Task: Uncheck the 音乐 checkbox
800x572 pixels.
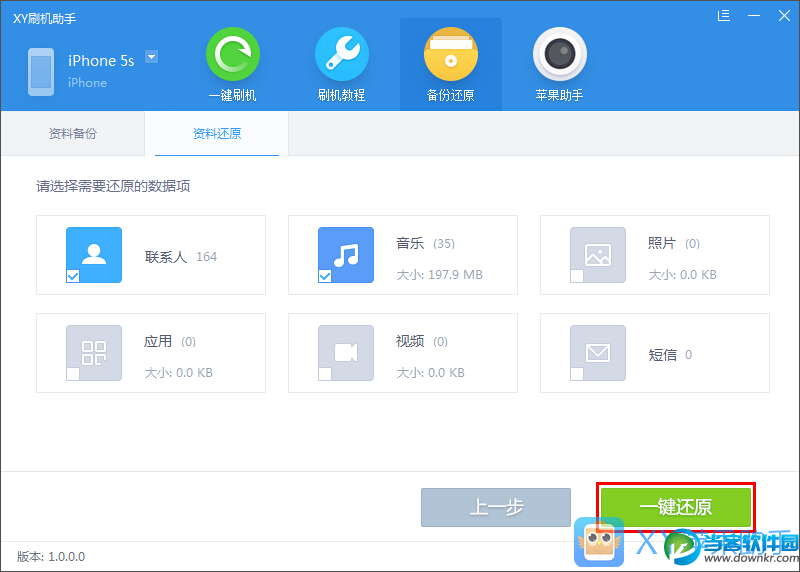Action: coord(325,276)
